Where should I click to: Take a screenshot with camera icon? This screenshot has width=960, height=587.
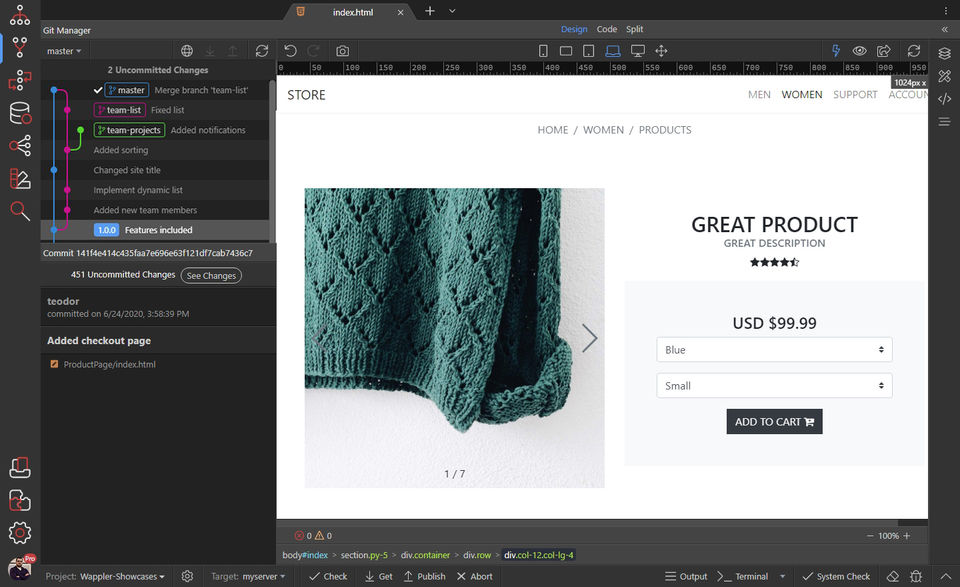(x=342, y=51)
